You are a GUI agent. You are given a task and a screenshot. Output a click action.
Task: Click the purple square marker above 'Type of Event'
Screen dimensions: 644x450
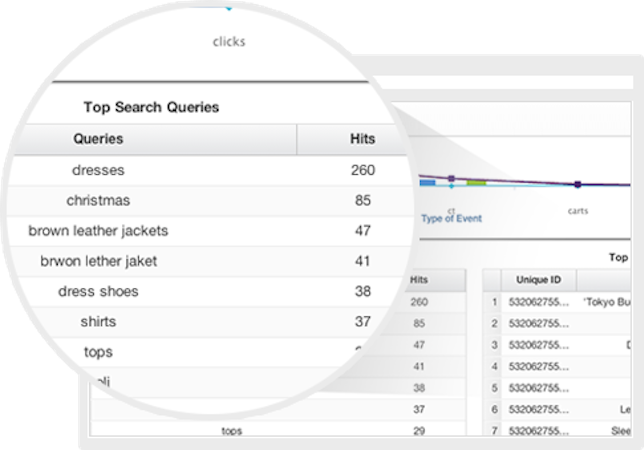tap(451, 179)
